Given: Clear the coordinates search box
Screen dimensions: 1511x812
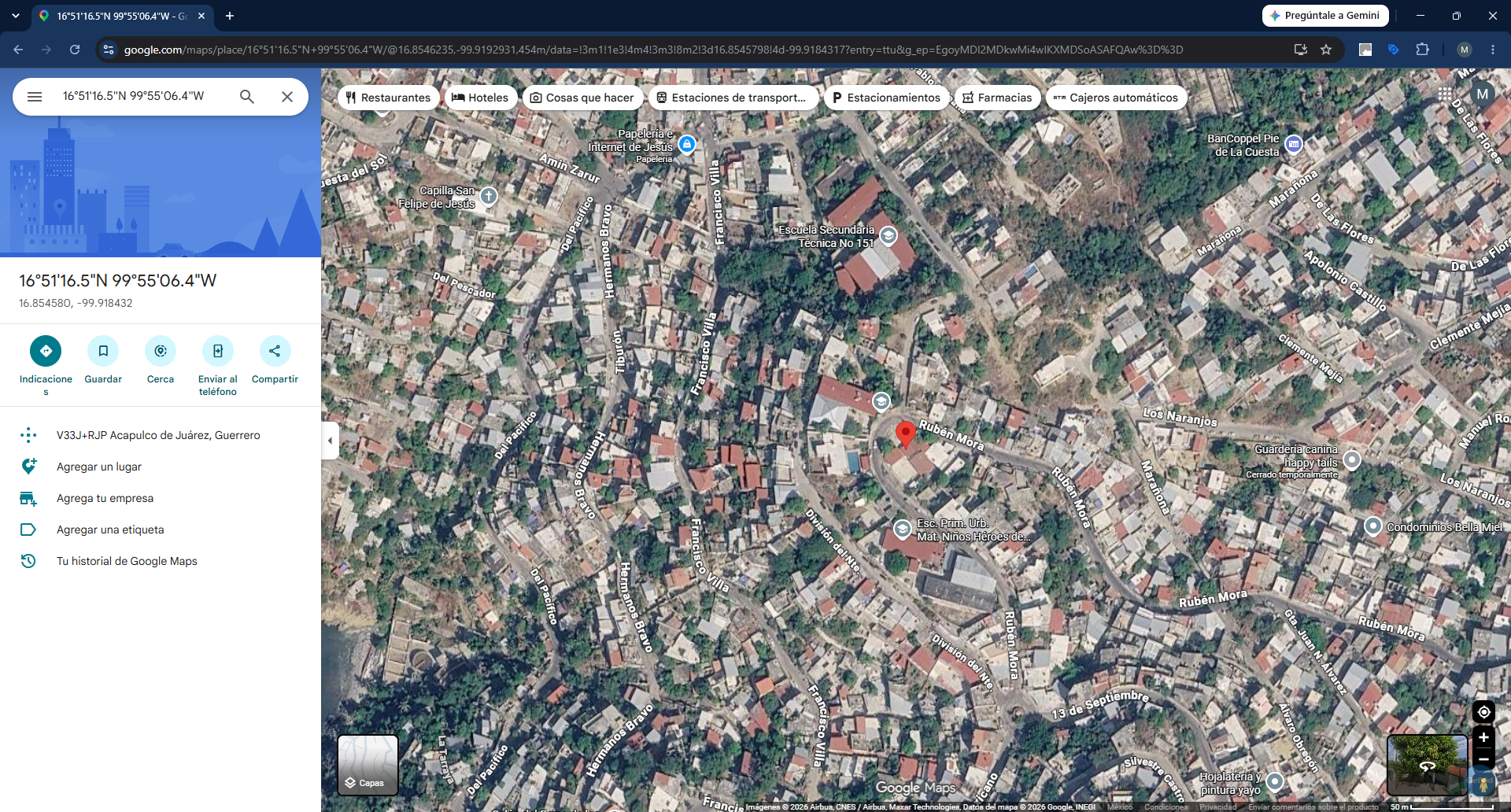Looking at the screenshot, I should [287, 97].
